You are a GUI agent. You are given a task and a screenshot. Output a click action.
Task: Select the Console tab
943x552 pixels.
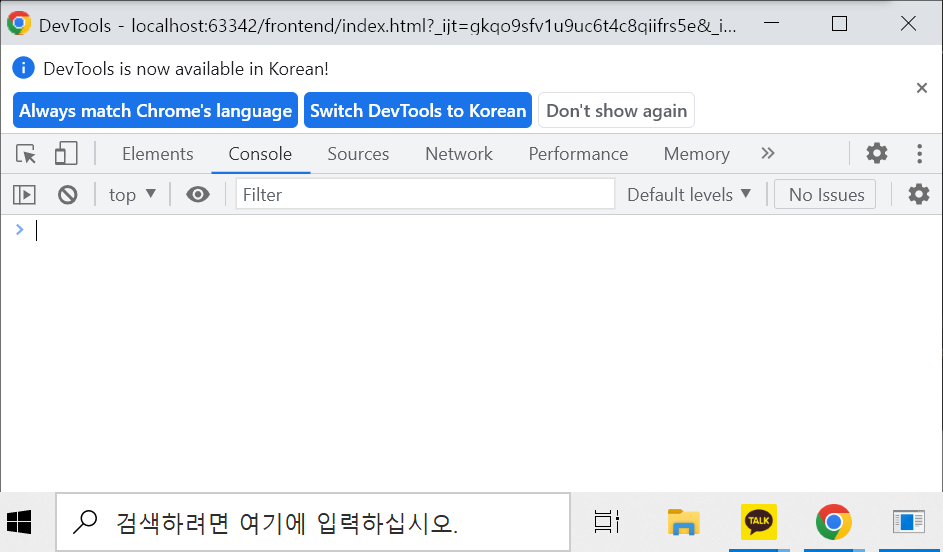[260, 154]
